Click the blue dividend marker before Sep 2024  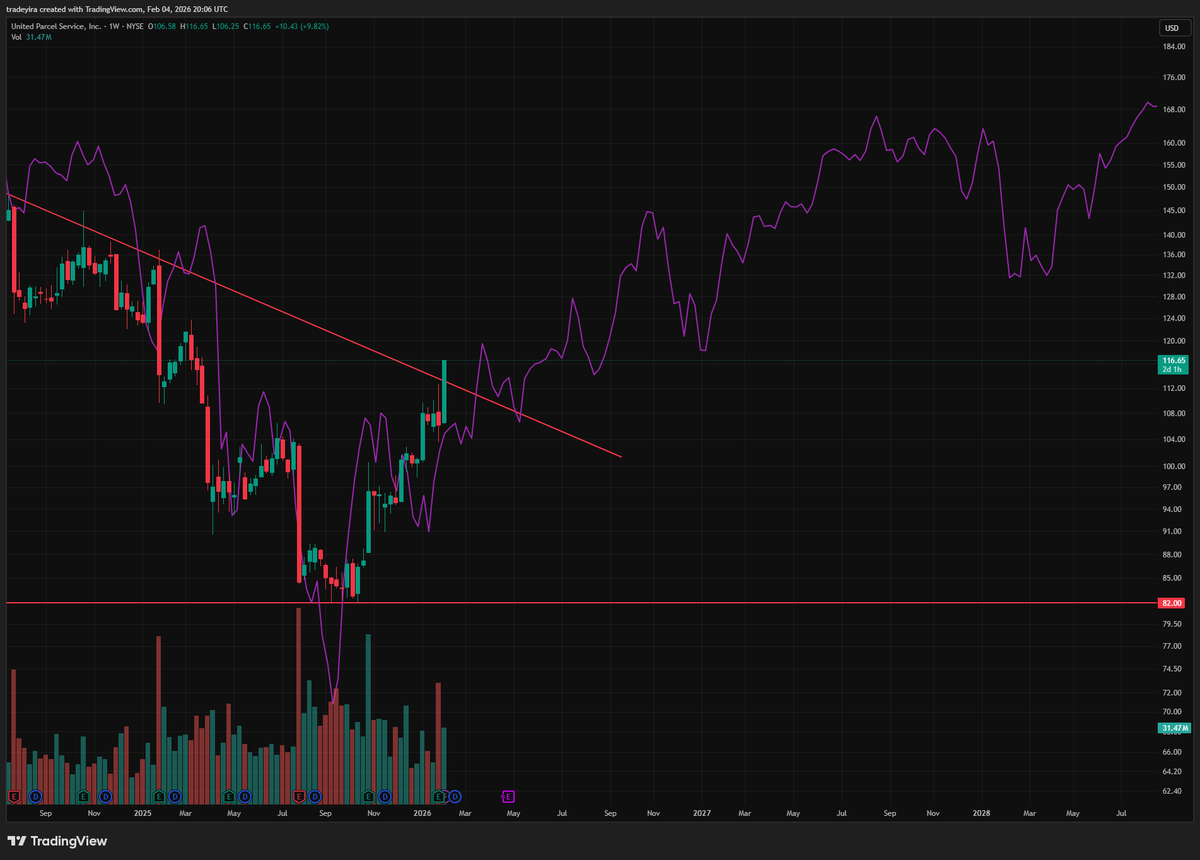[x=35, y=796]
